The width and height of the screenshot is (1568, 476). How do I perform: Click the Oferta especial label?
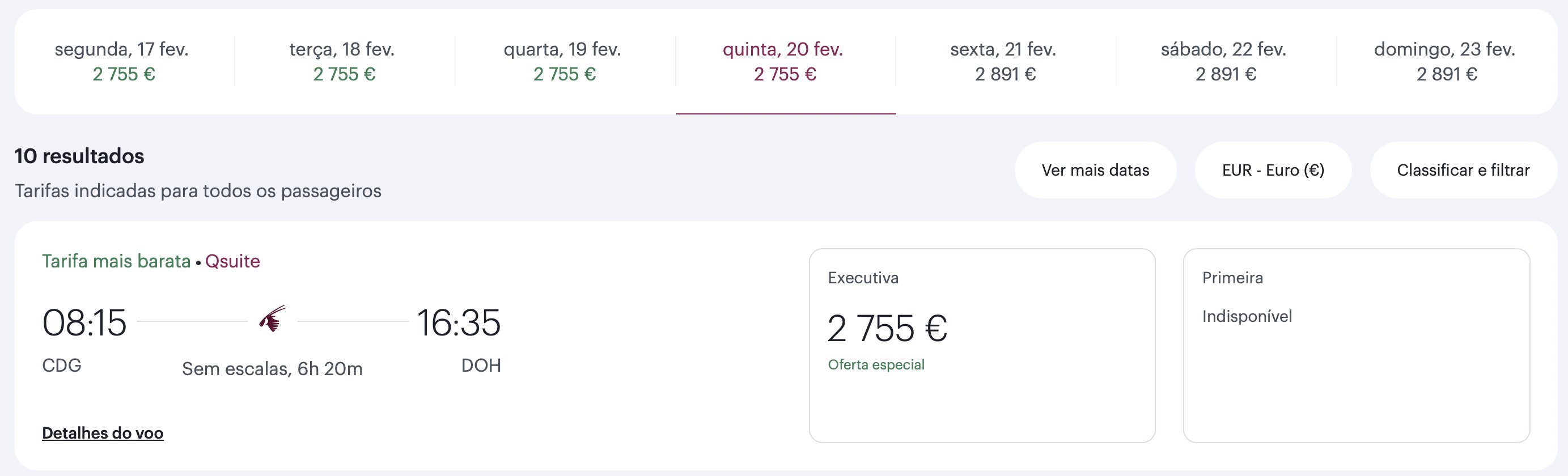point(876,364)
